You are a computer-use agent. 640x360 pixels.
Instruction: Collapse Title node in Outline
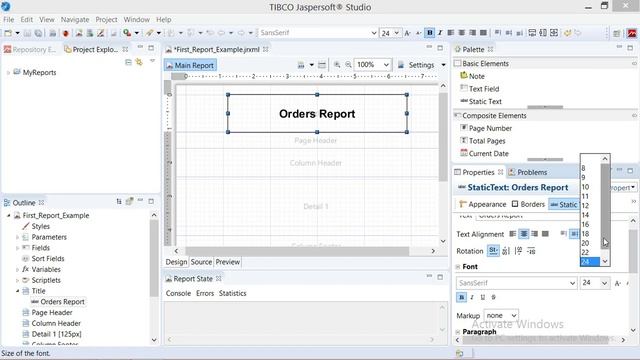pos(18,291)
